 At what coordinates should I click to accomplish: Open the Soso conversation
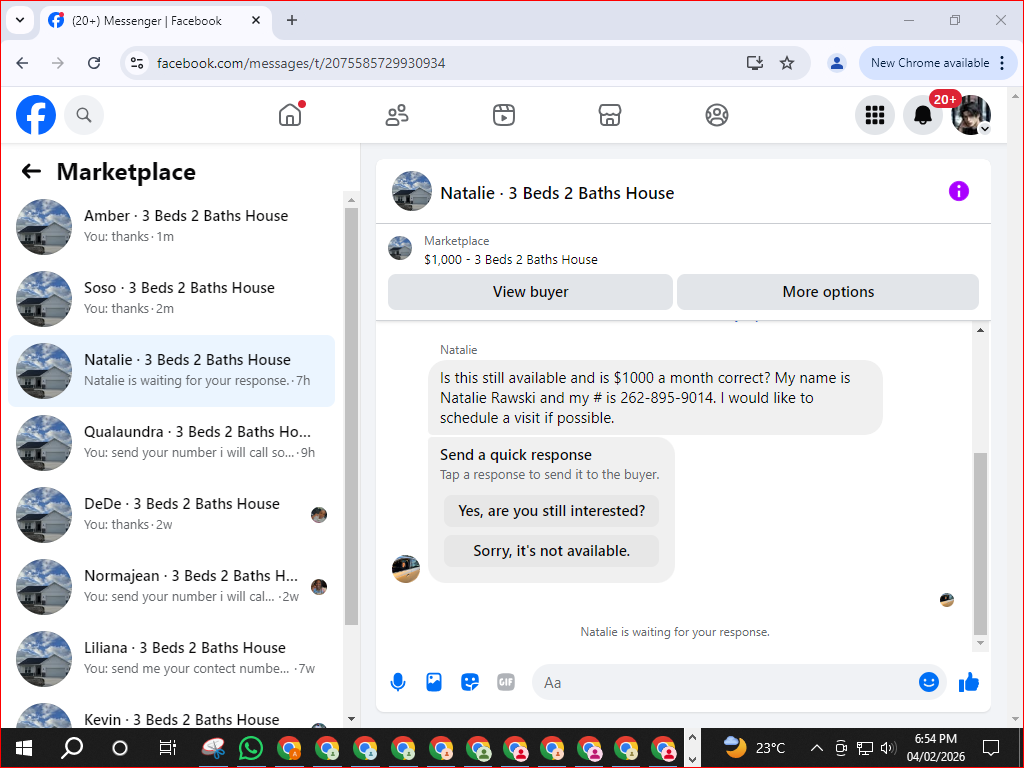point(172,298)
